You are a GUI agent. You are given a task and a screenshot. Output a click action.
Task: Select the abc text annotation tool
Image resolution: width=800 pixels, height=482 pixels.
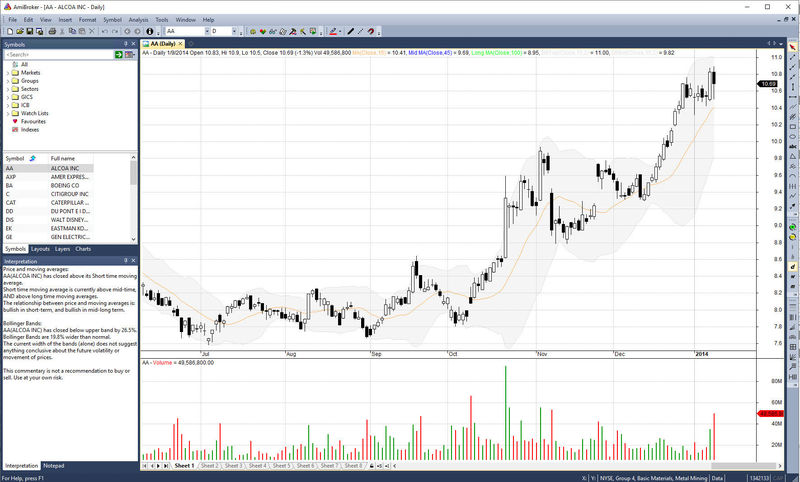(792, 146)
